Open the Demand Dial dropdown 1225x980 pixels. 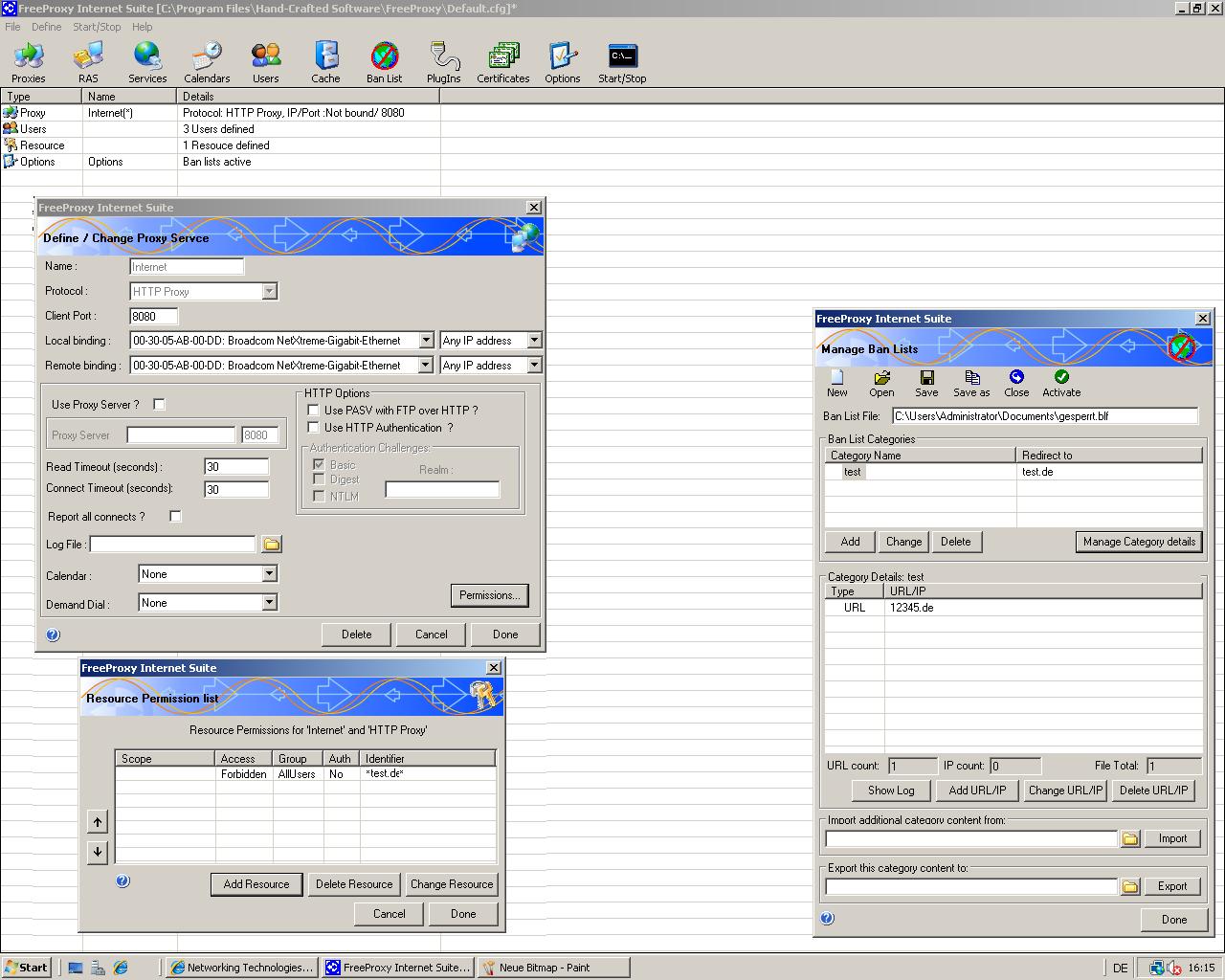click(269, 603)
